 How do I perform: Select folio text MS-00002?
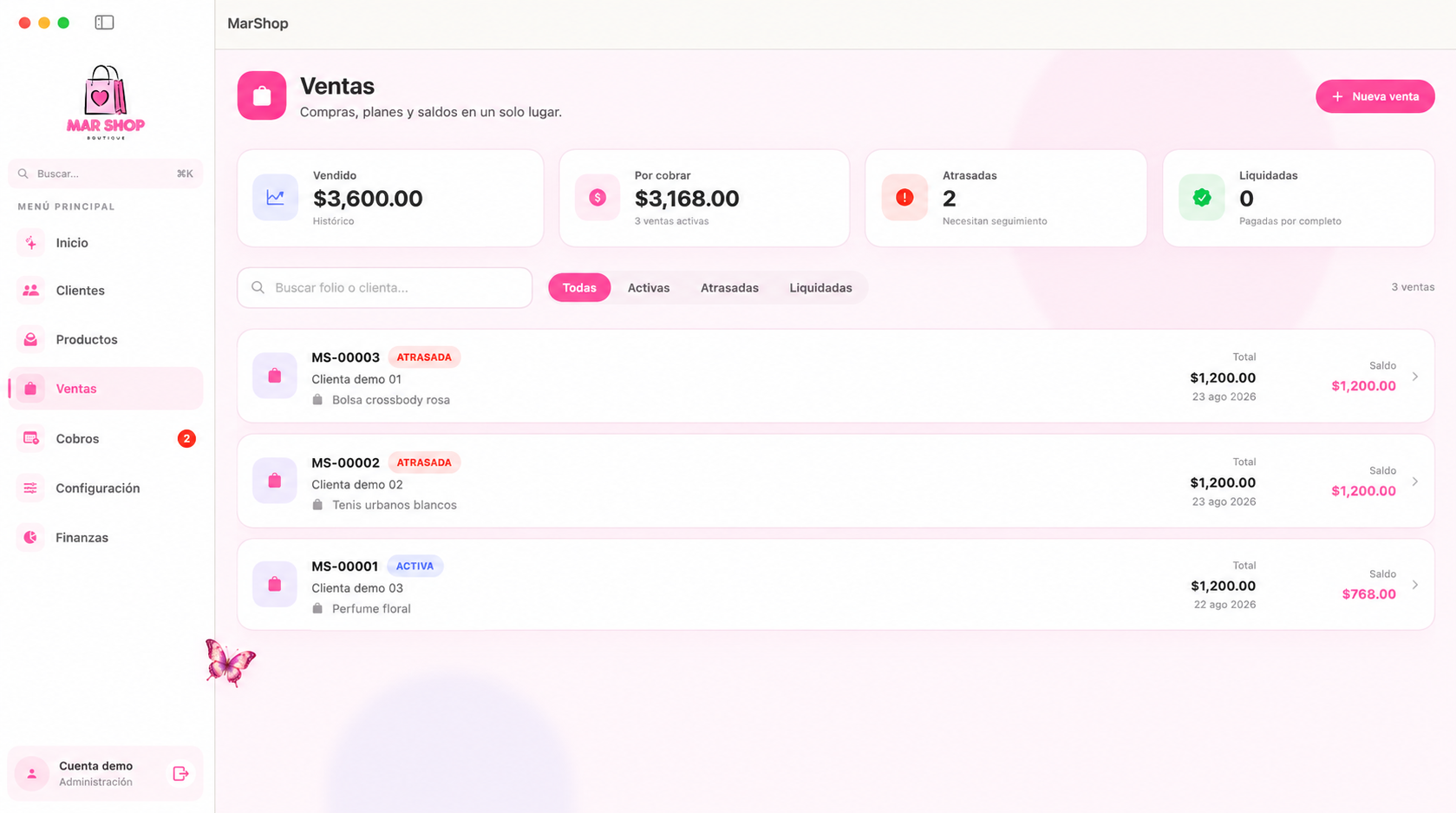pos(345,462)
